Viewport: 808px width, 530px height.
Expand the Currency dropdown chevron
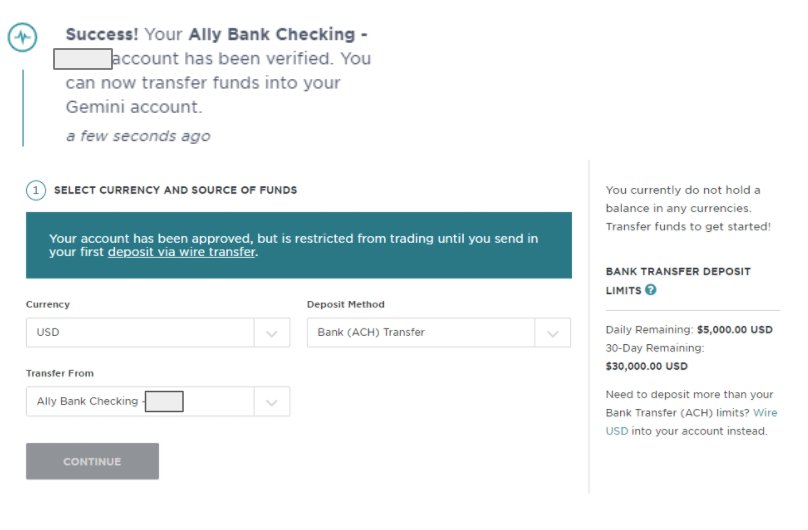pyautogui.click(x=272, y=333)
